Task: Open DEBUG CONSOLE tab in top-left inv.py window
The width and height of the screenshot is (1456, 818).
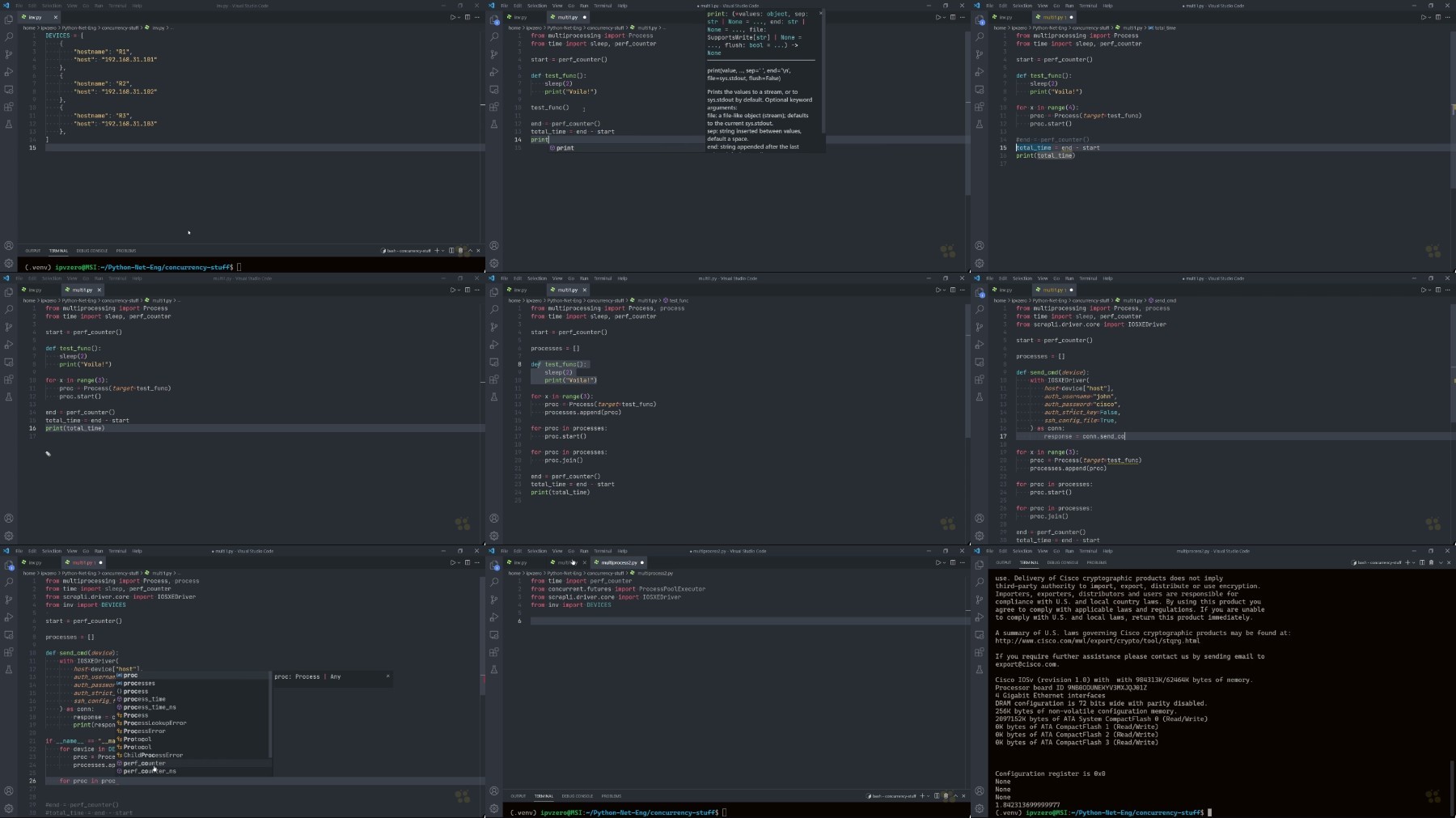Action: pos(91,251)
